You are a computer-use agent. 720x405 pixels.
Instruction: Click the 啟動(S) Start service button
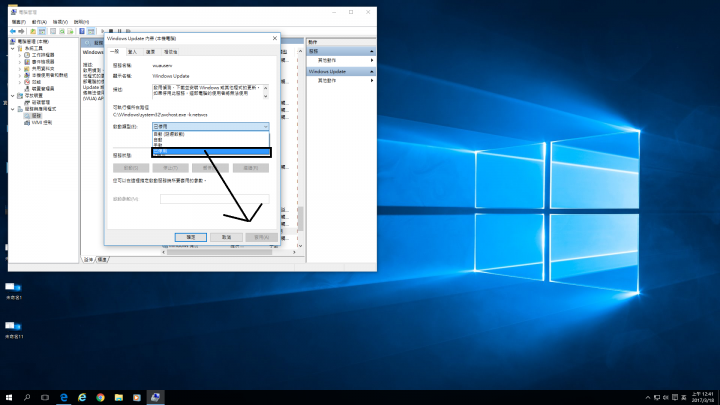coord(131,168)
